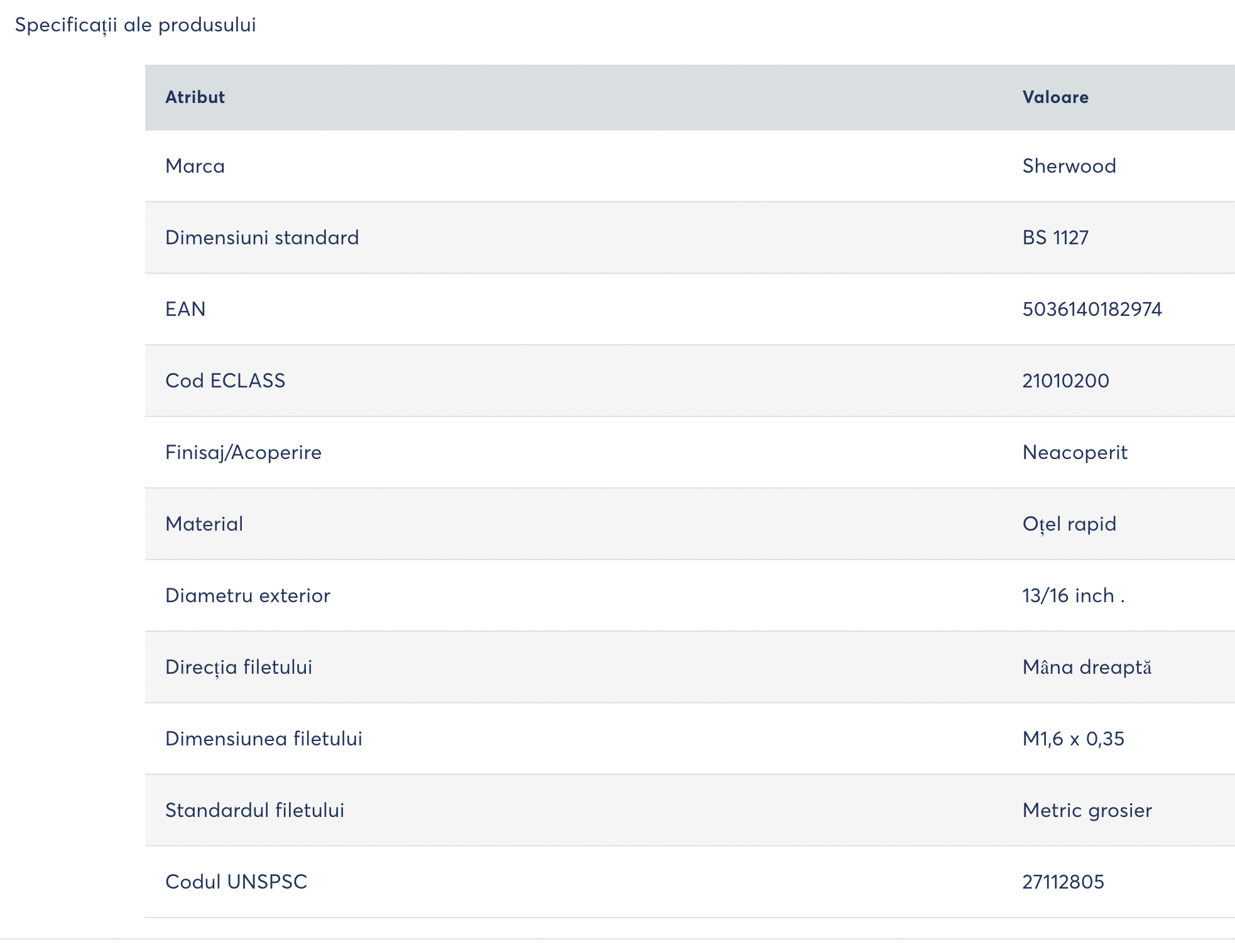Viewport: 1235px width, 952px height.
Task: Click the Oțel rapid material value
Action: [x=1069, y=524]
